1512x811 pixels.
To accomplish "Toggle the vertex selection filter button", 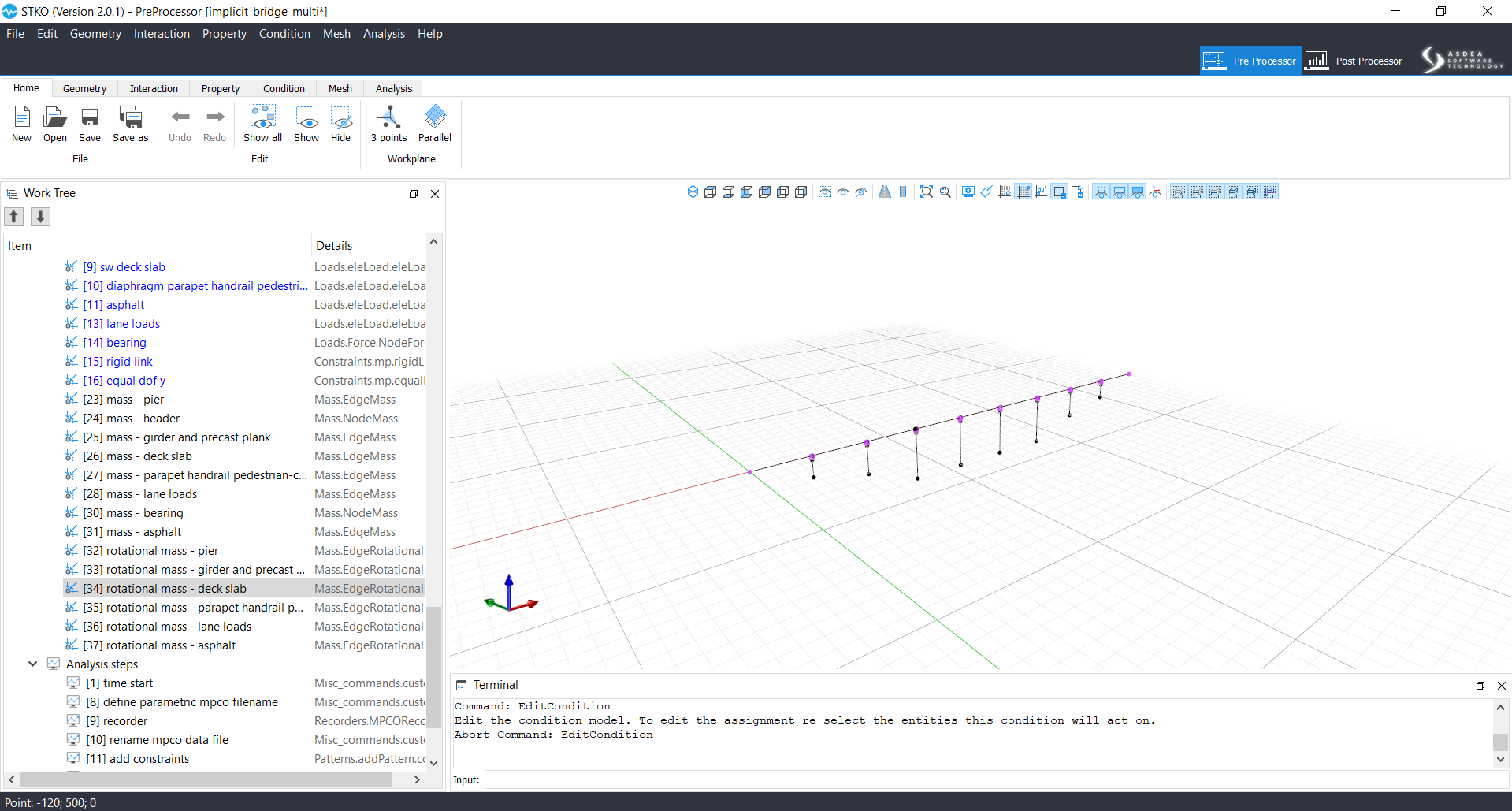I will click(x=1180, y=192).
